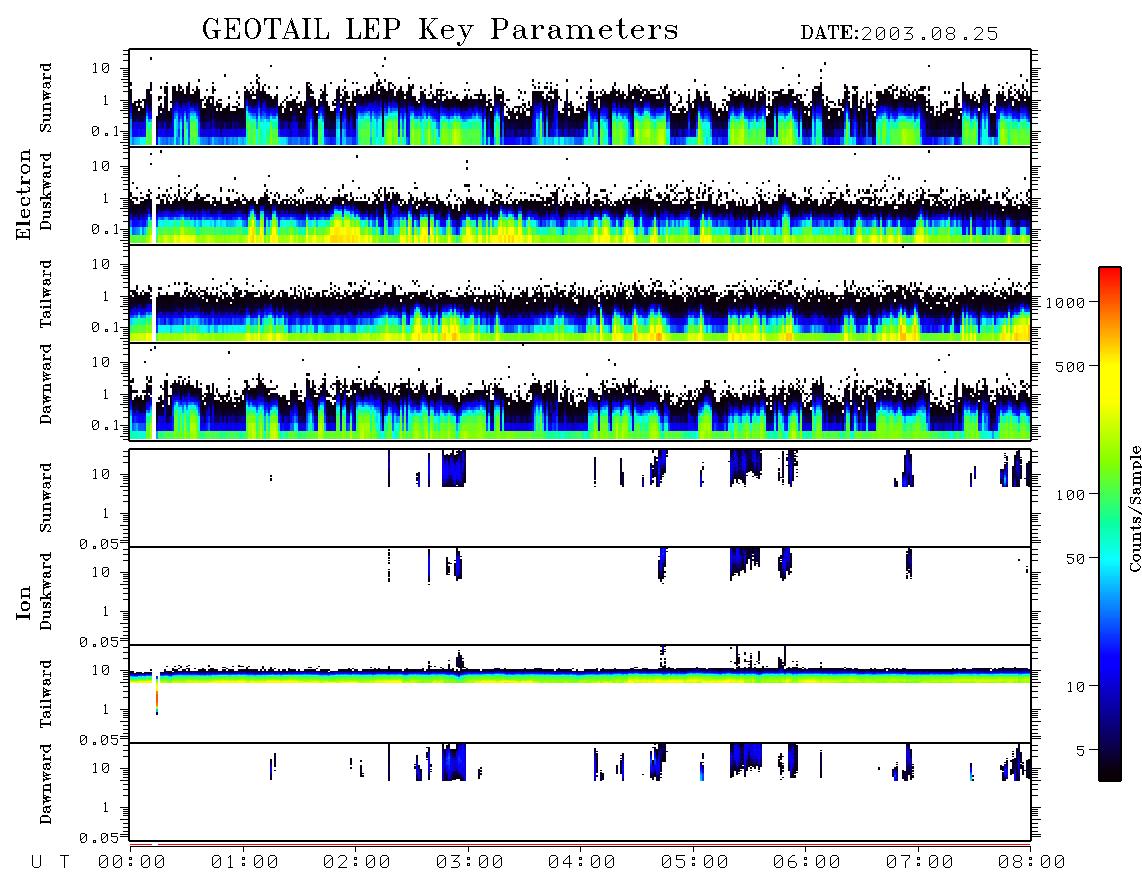Click the "Counts/Sample" colorbar caption

click(1134, 508)
